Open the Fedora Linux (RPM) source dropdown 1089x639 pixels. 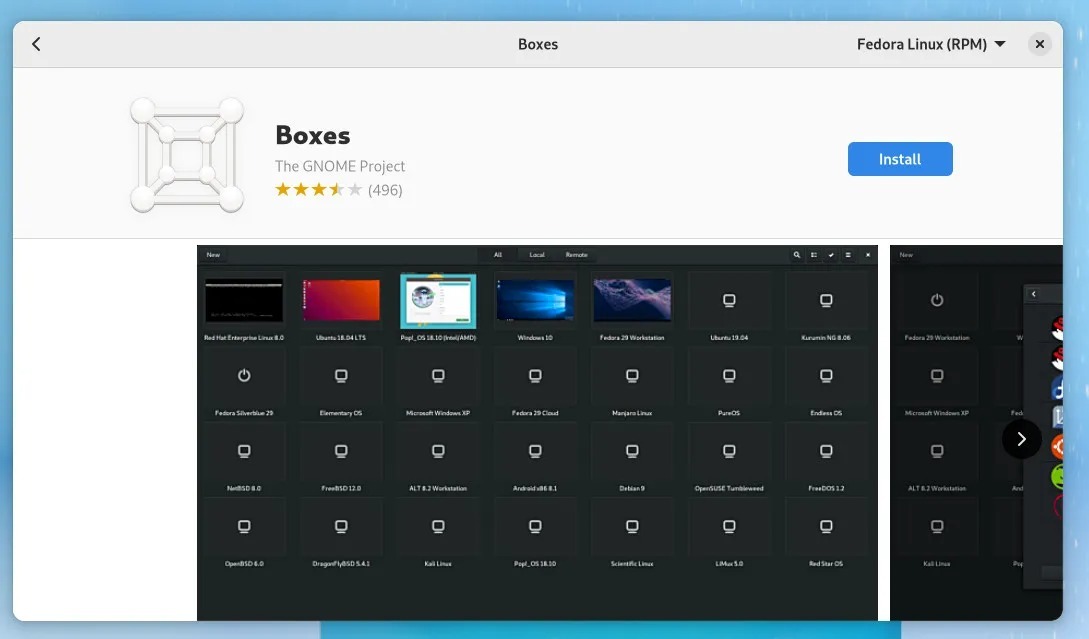[x=931, y=44]
